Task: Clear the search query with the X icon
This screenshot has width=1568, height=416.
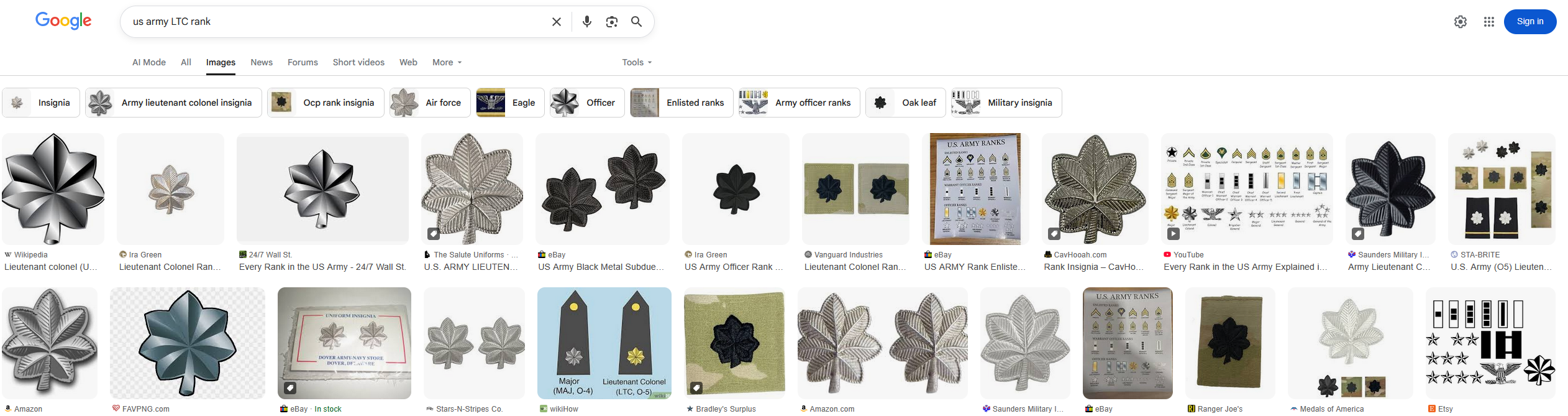Action: point(557,22)
